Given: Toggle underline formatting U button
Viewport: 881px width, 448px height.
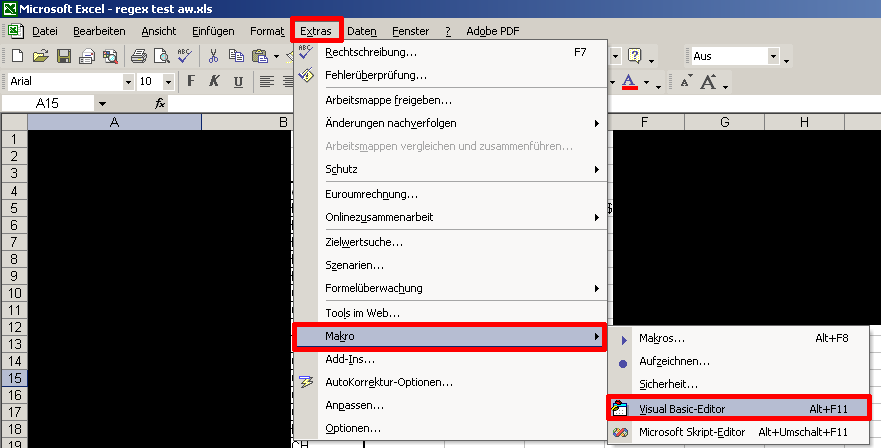Looking at the screenshot, I should point(238,82).
